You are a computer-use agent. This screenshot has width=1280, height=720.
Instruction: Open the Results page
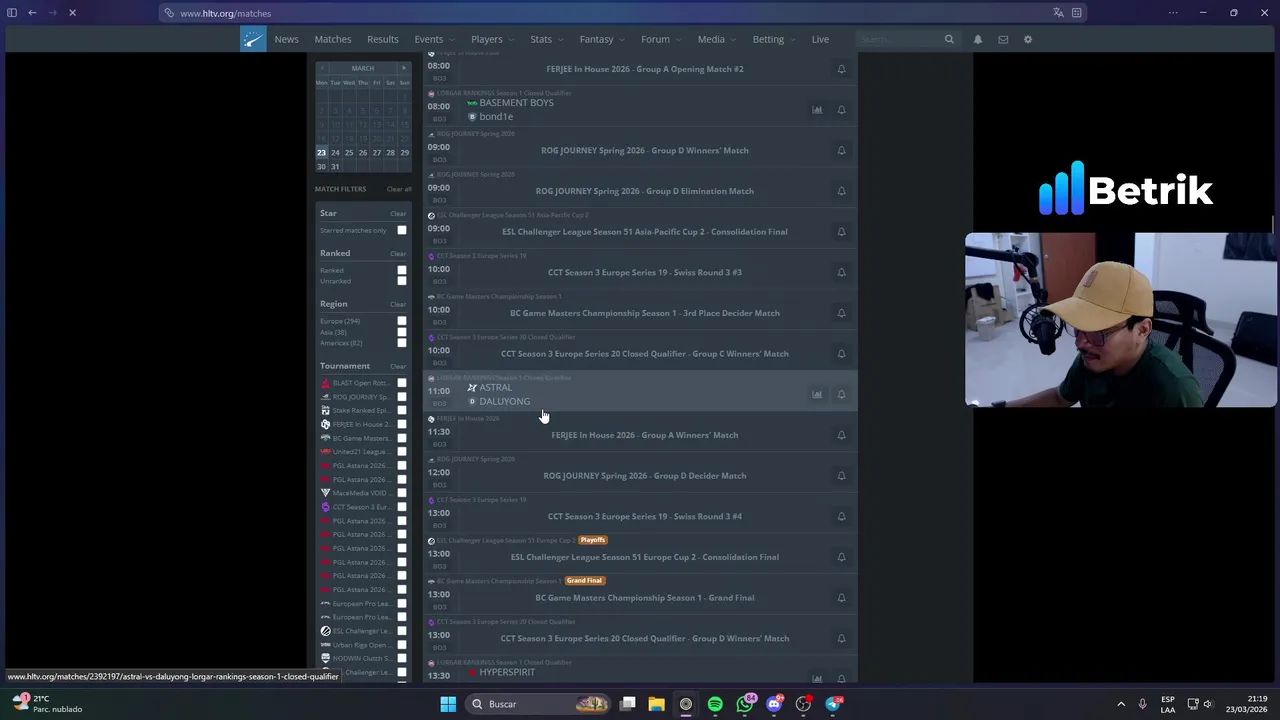[383, 39]
